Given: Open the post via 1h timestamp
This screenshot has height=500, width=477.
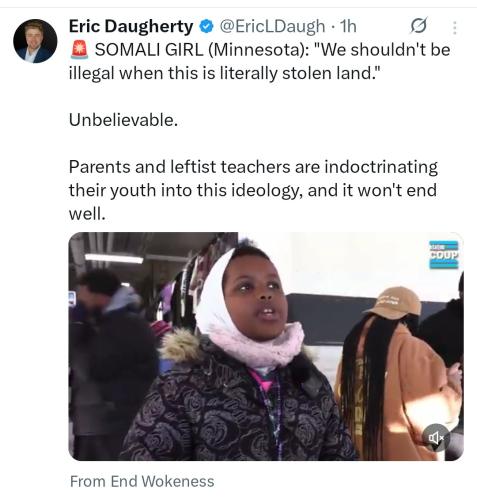Looking at the screenshot, I should (x=348, y=27).
